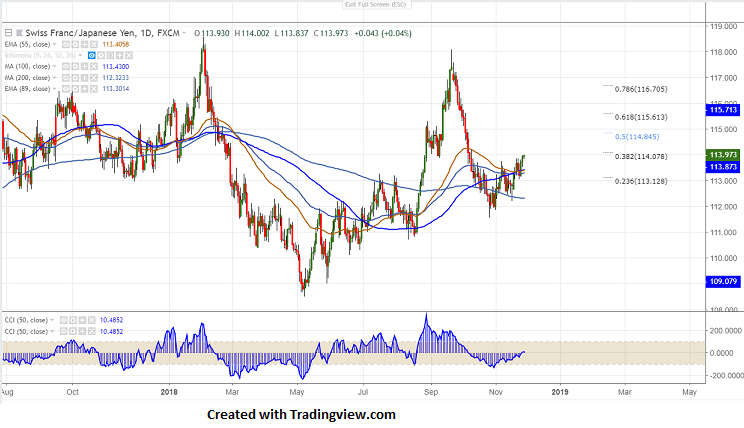Click the MA 200 value 112.3233
Image resolution: width=744 pixels, height=428 pixels.
click(116, 78)
